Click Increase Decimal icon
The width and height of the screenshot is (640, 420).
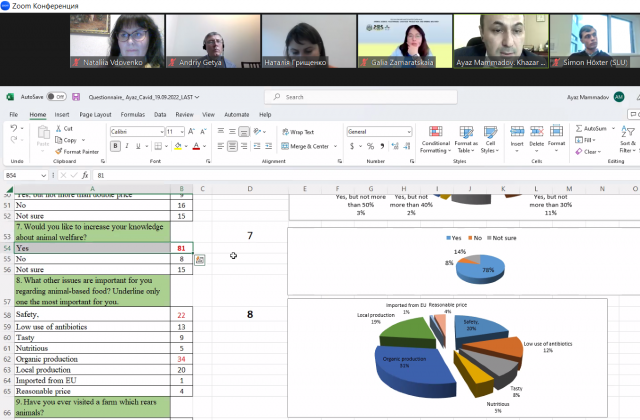coord(395,146)
